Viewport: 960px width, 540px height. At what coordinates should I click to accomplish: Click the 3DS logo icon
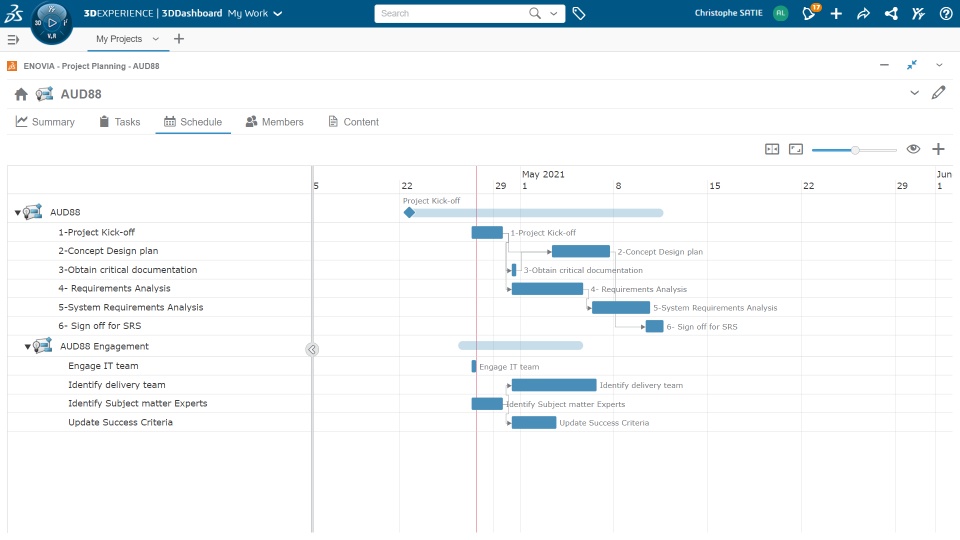[x=13, y=13]
